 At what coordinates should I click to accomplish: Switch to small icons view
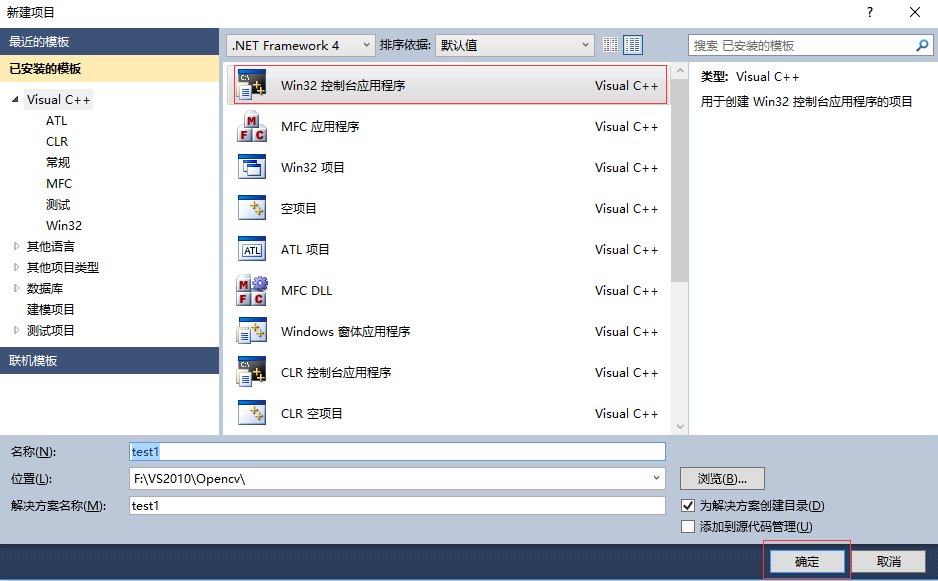(610, 45)
